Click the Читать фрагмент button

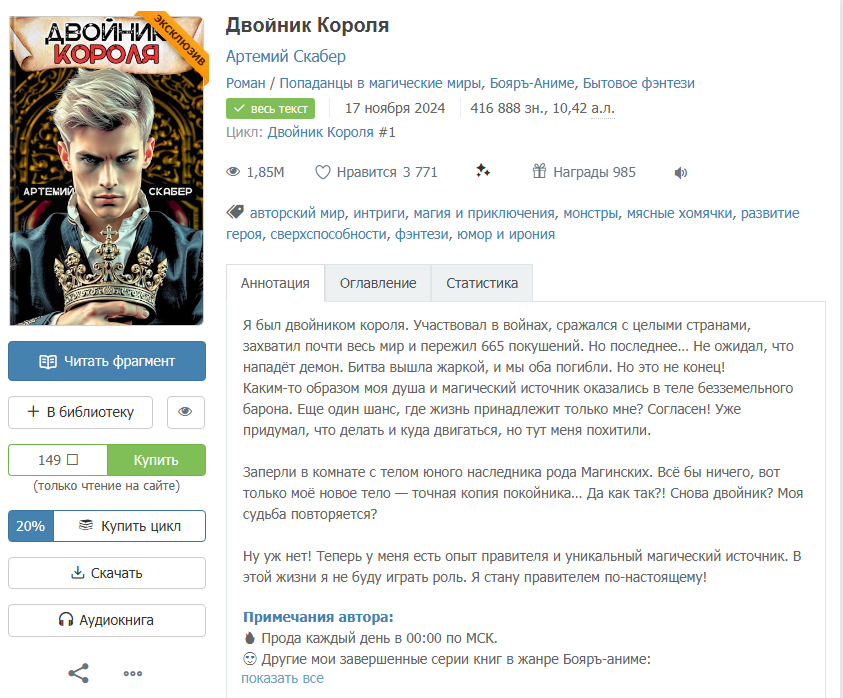[x=107, y=361]
